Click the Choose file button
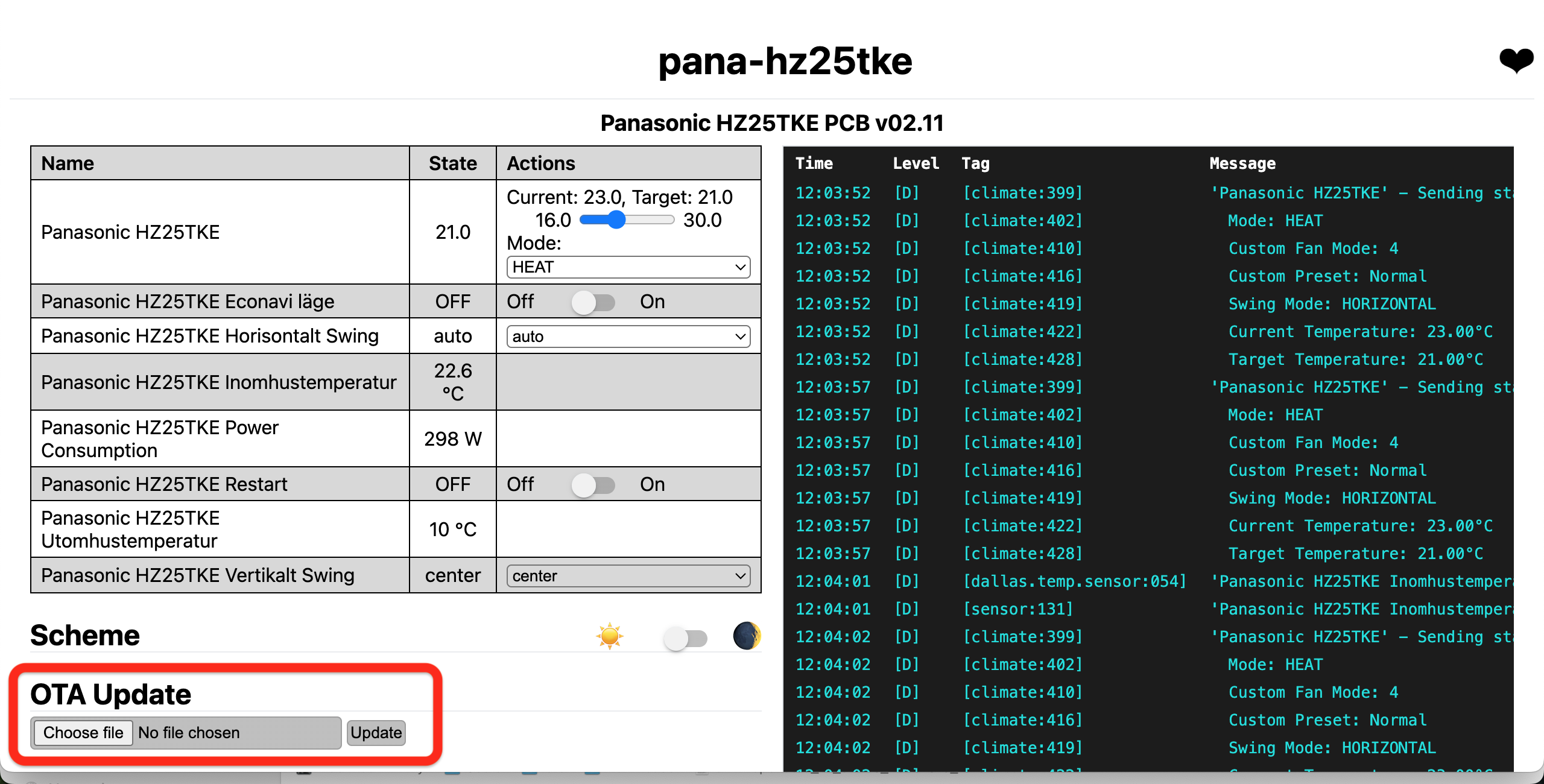 pyautogui.click(x=83, y=733)
